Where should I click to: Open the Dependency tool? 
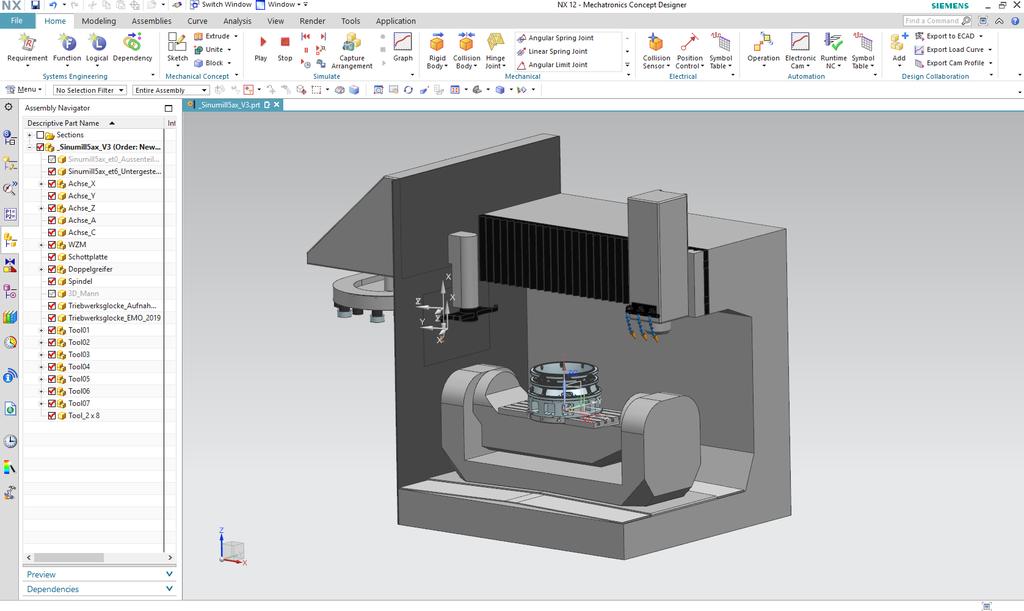tap(133, 48)
